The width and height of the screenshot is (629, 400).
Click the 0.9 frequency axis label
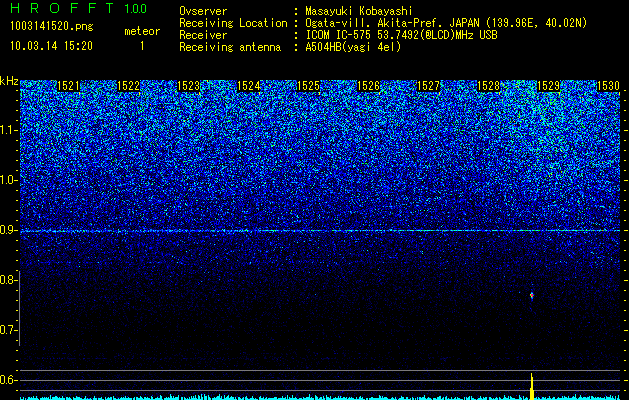(x=8, y=230)
